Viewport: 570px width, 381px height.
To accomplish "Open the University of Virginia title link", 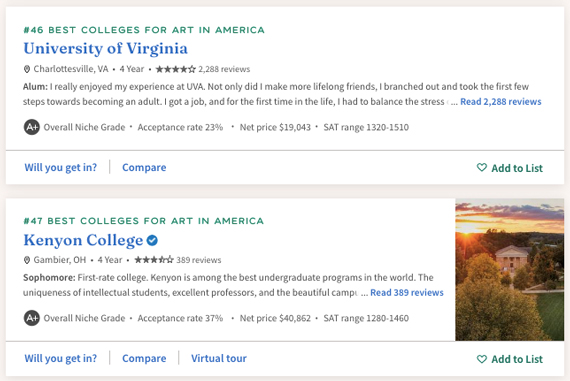I will pyautogui.click(x=105, y=49).
